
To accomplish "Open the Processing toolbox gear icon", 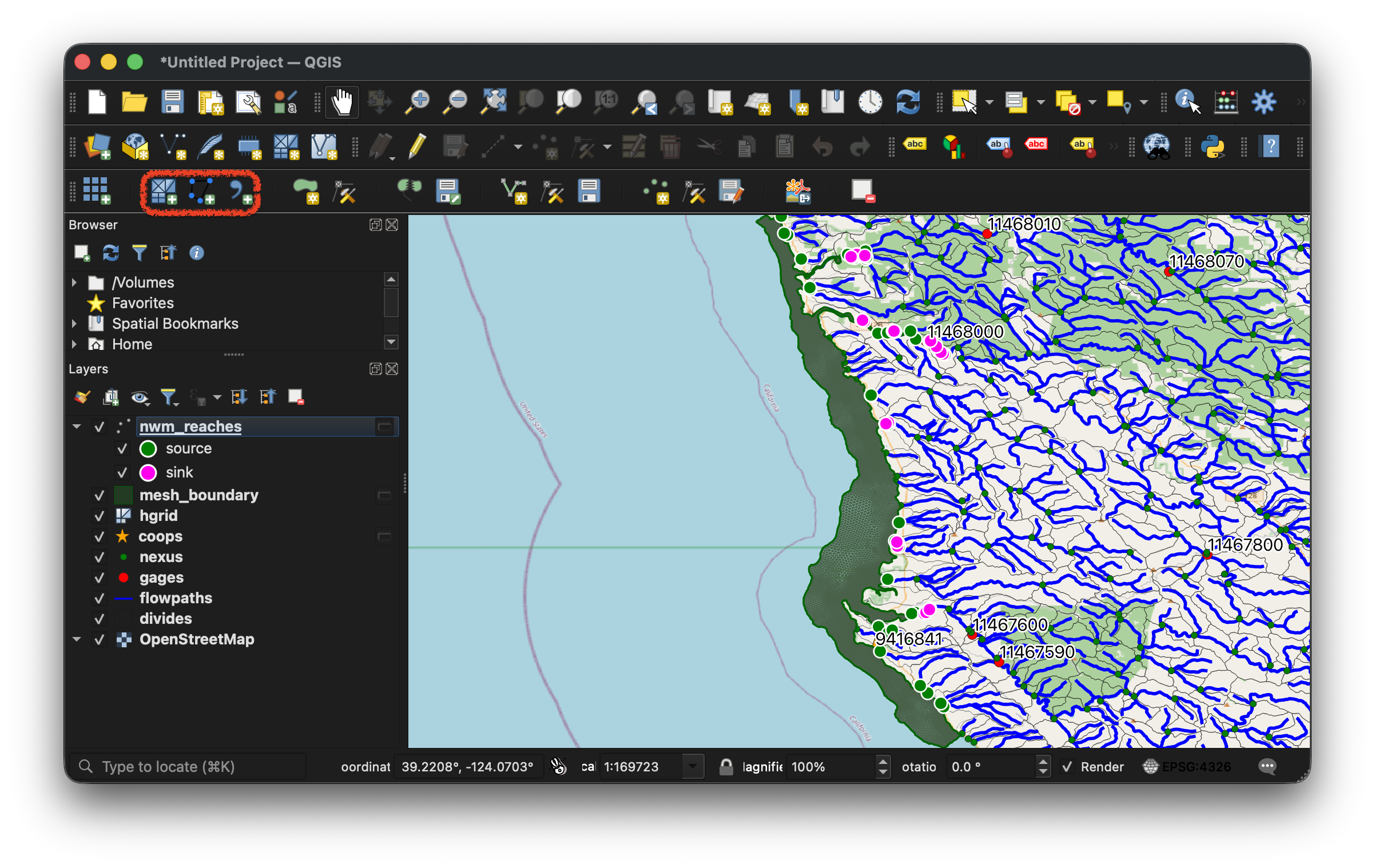I will pos(1263,102).
